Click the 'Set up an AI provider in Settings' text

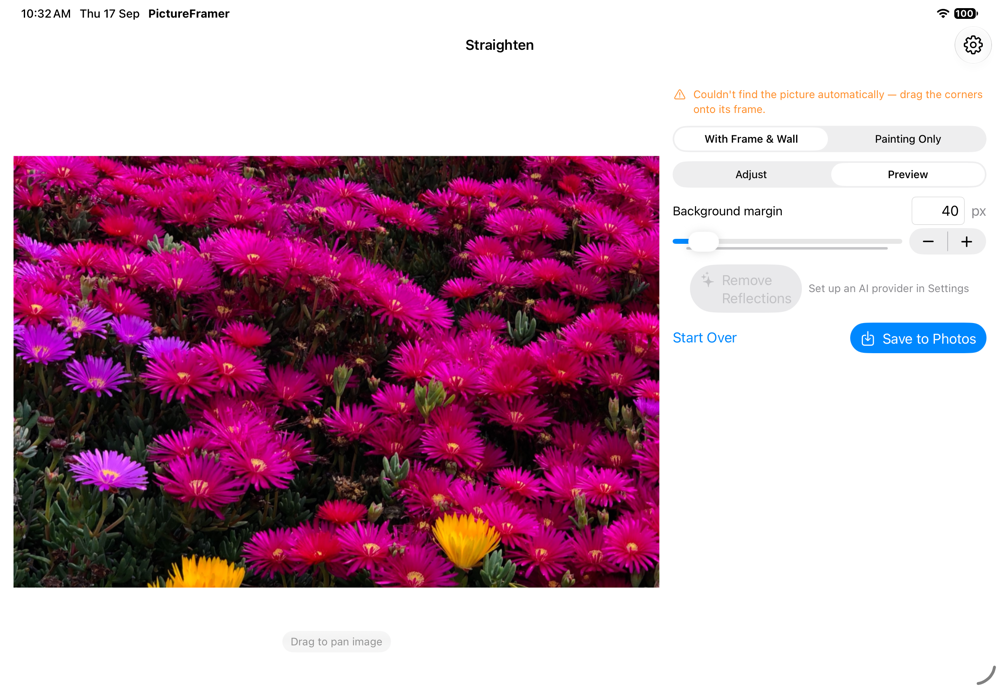point(888,288)
